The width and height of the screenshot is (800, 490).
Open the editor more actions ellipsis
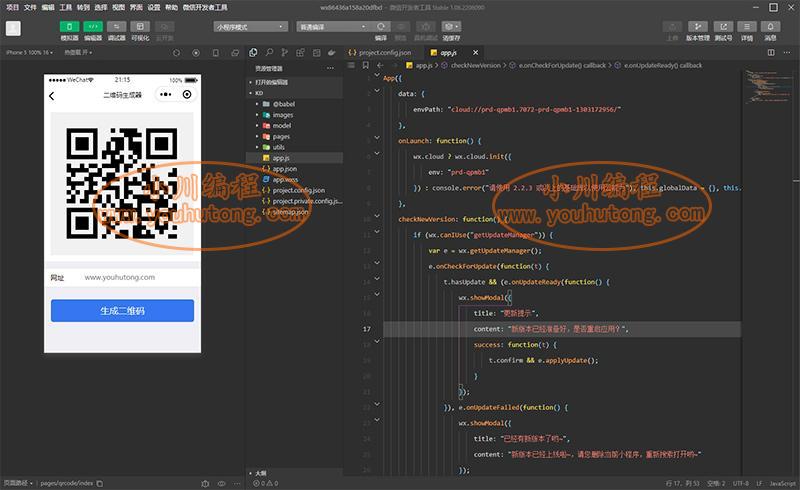click(786, 53)
